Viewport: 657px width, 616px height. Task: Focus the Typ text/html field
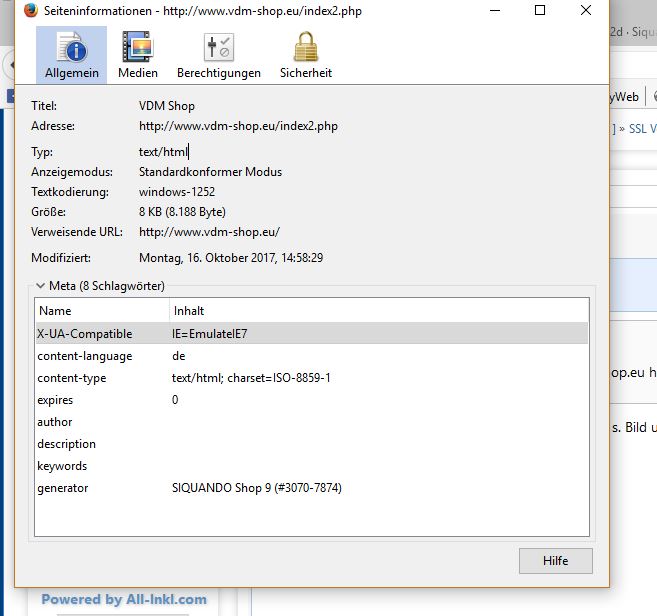(x=164, y=152)
